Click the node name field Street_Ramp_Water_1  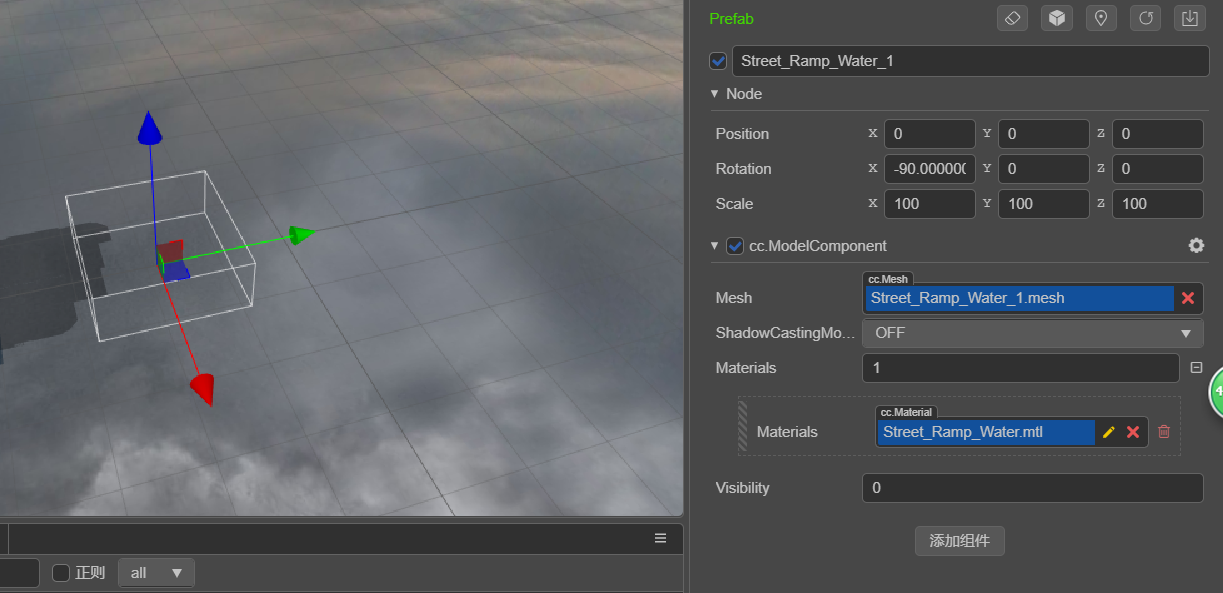tap(971, 61)
